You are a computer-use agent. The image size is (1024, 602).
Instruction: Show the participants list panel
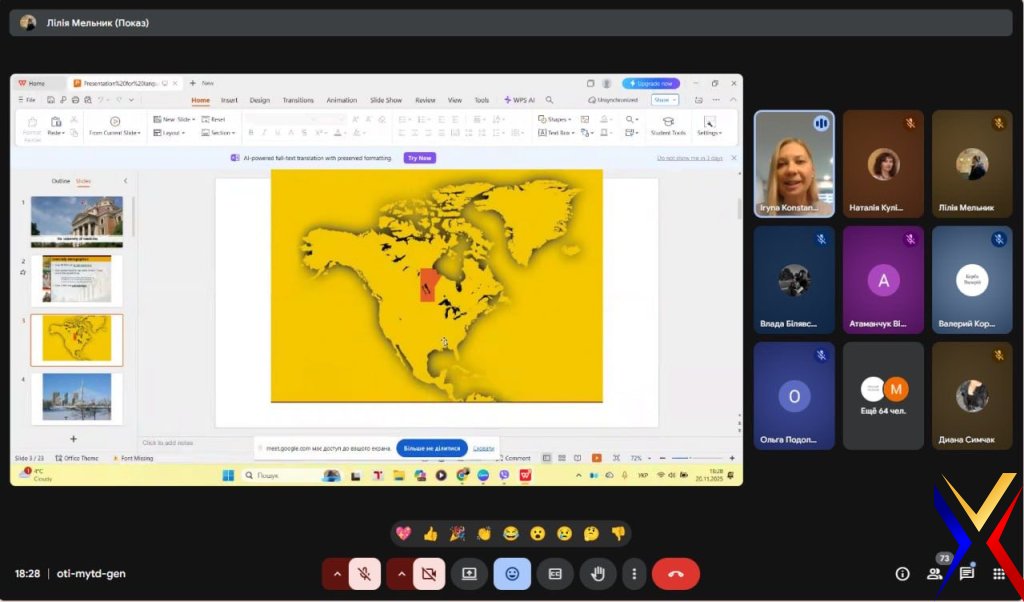(x=935, y=574)
